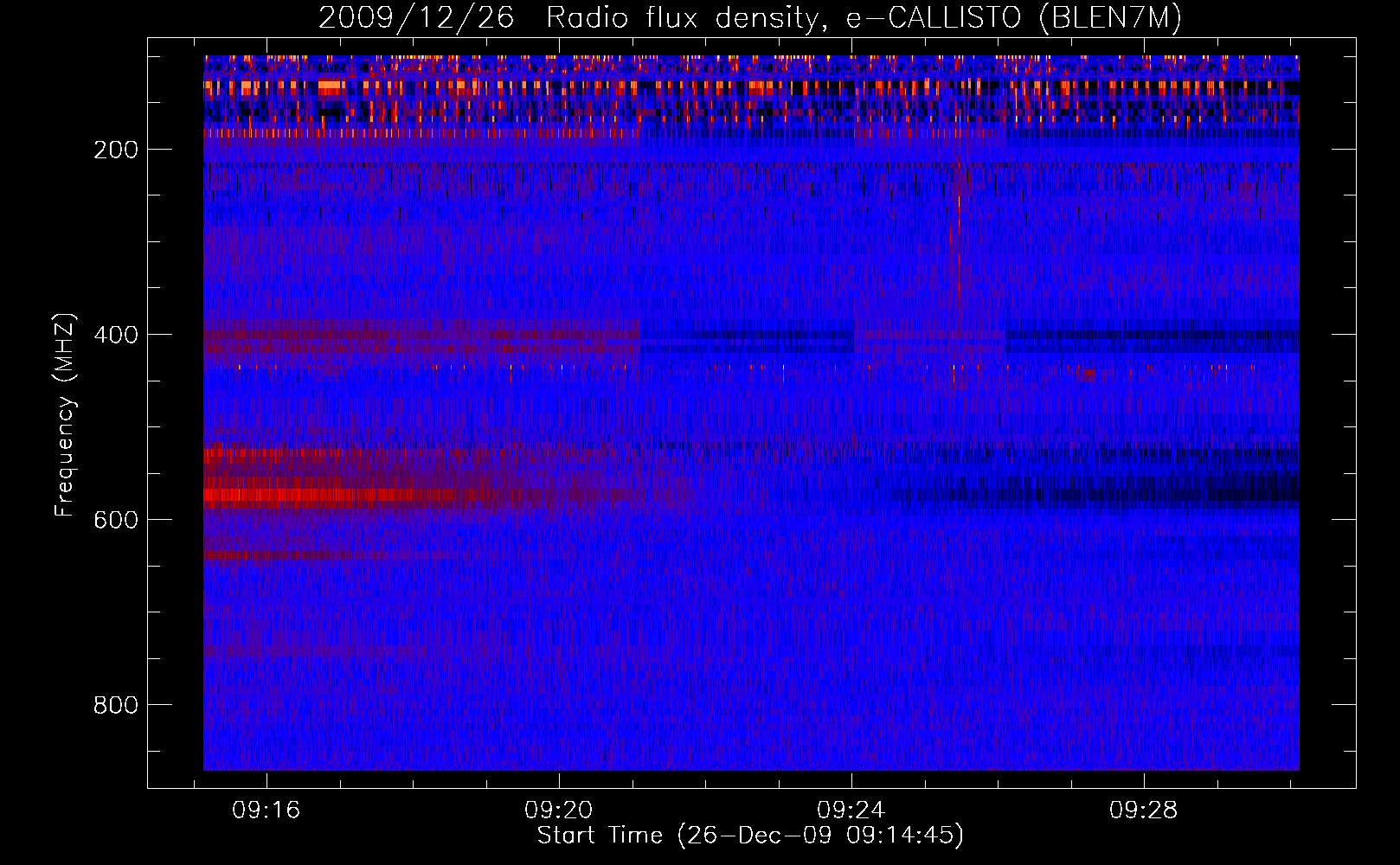Click the date '2009/12/26' in the title
The image size is (1400, 865).
click(x=416, y=18)
